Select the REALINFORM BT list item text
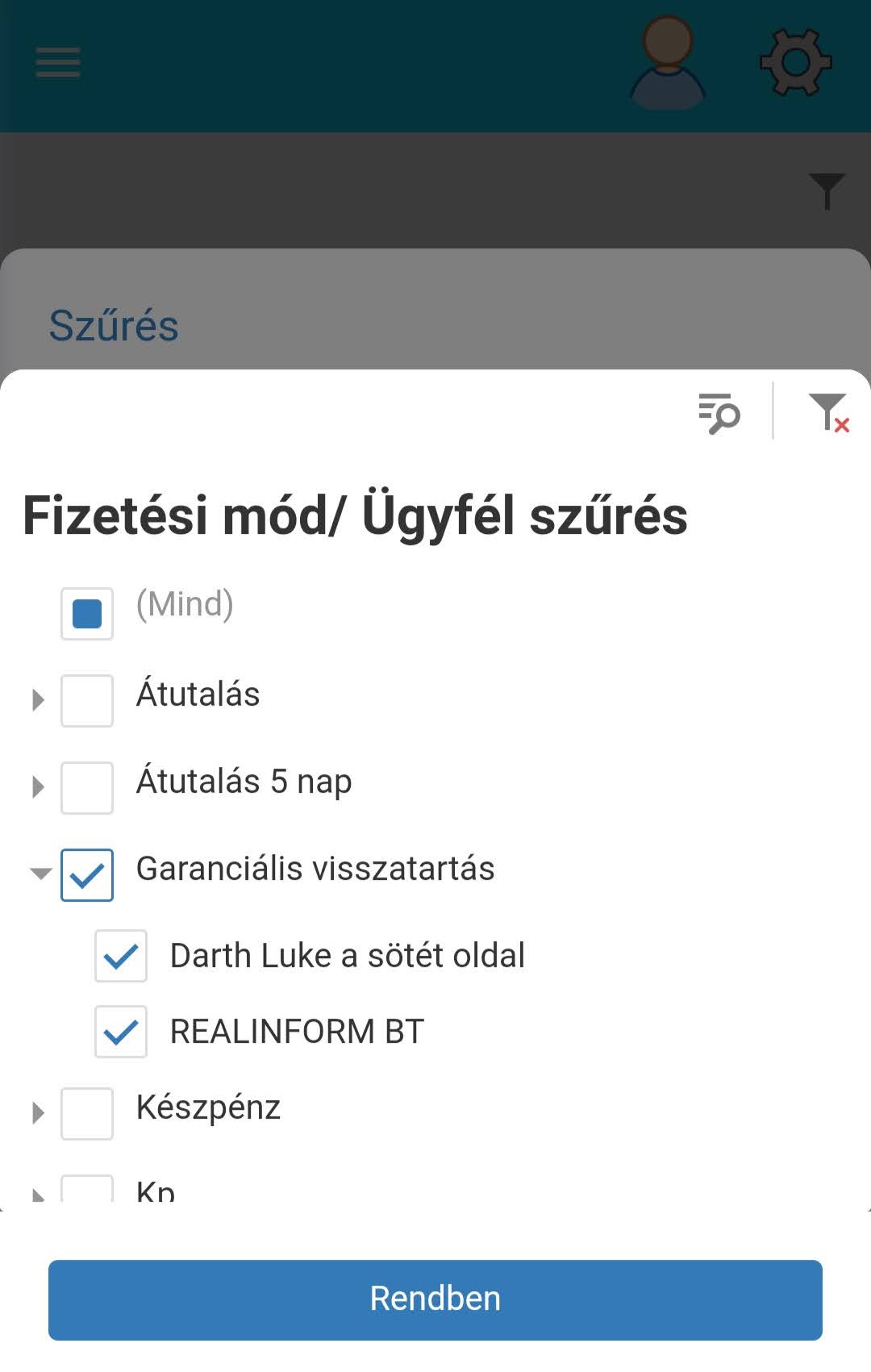Viewport: 871px width, 1372px height. click(x=297, y=1032)
